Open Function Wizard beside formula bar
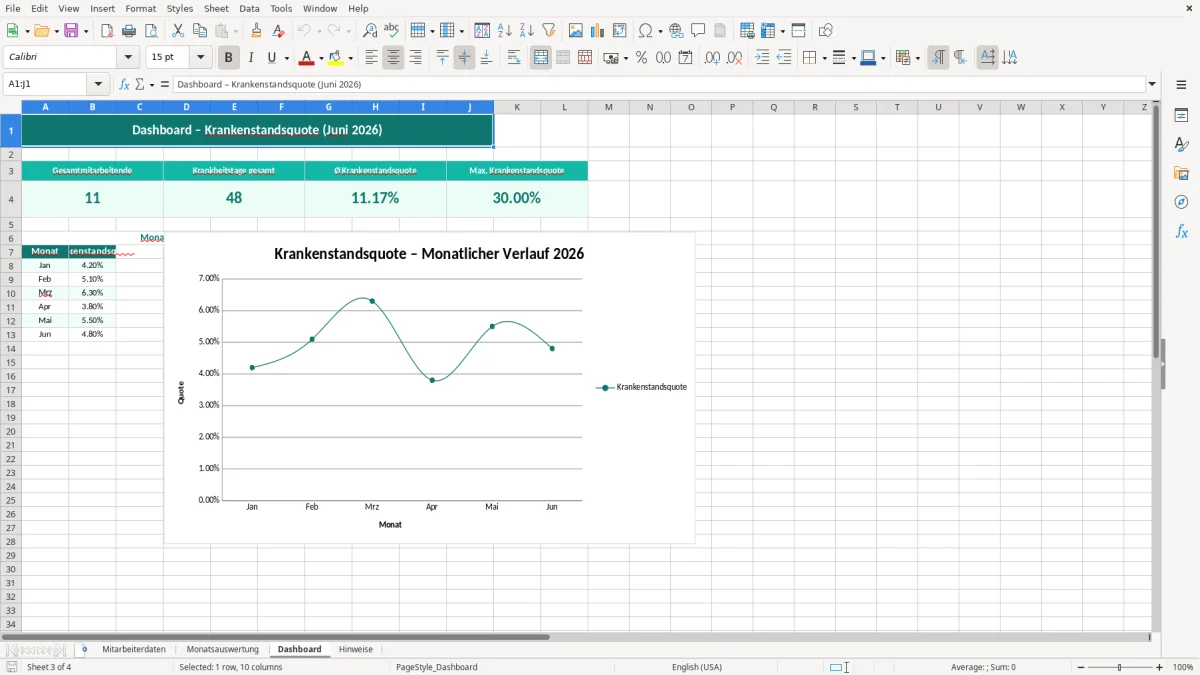Image resolution: width=1200 pixels, height=675 pixels. [x=124, y=85]
